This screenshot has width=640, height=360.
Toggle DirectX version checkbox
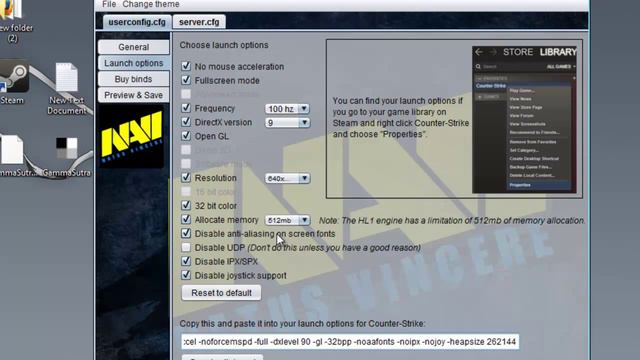[186, 122]
